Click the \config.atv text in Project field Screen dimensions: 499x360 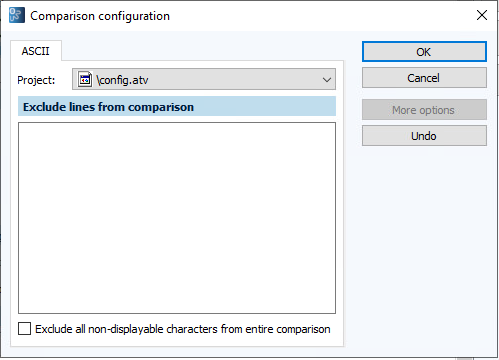(x=122, y=80)
